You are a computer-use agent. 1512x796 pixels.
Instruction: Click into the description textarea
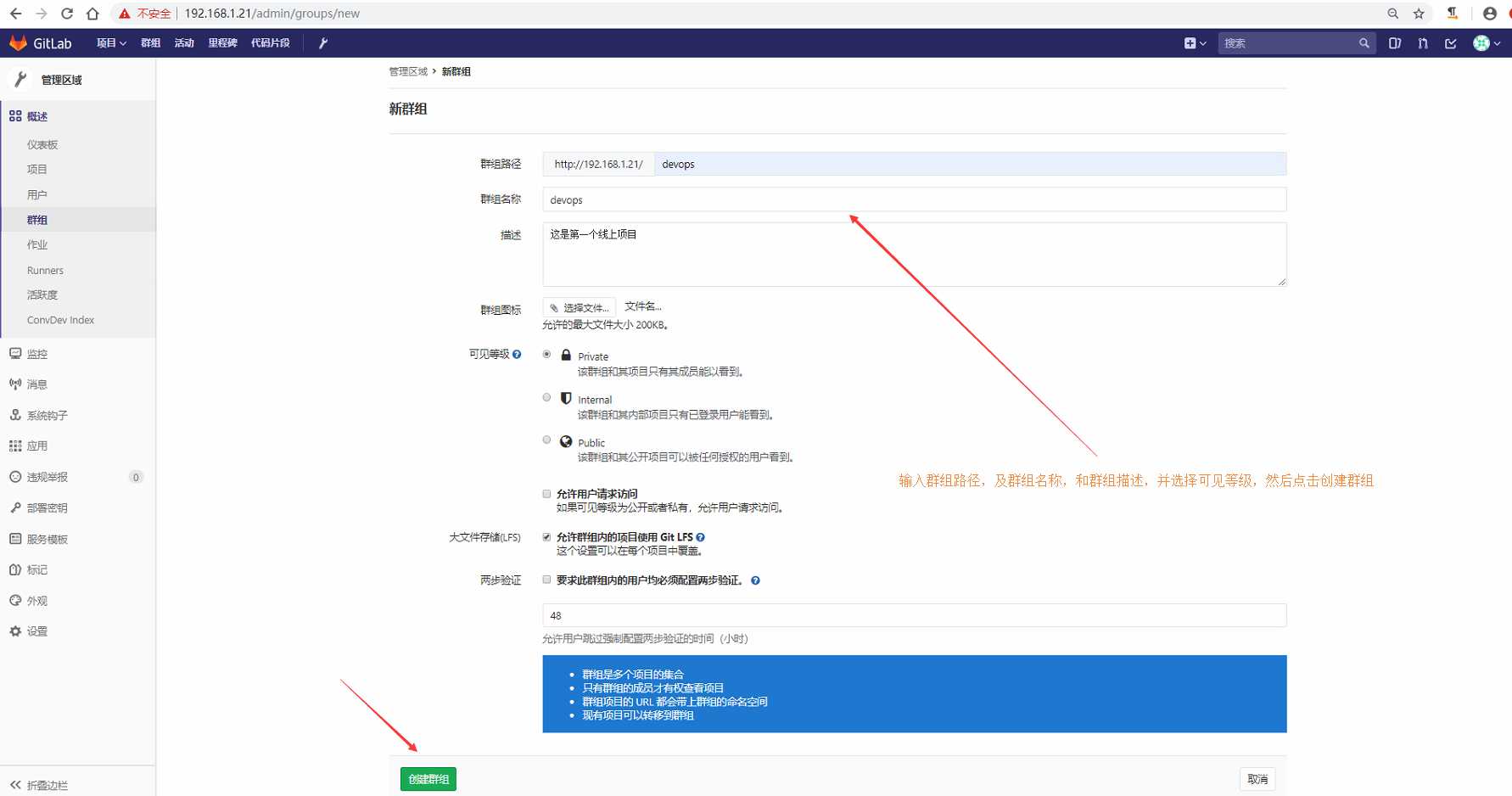click(915, 255)
